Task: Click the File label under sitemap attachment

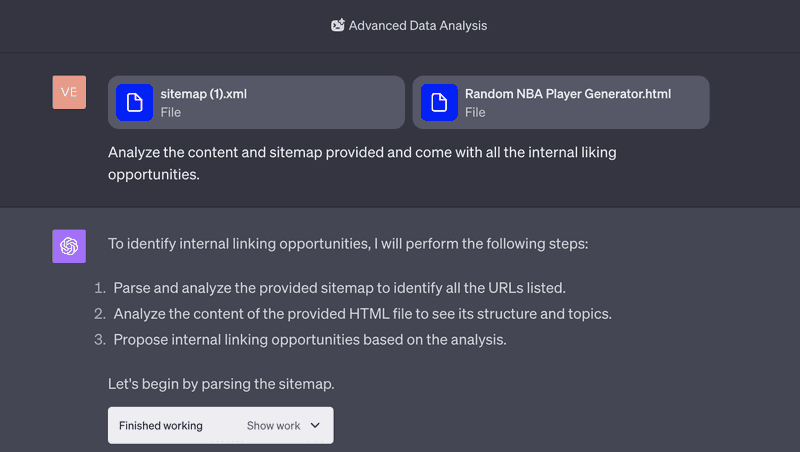Action: point(170,112)
